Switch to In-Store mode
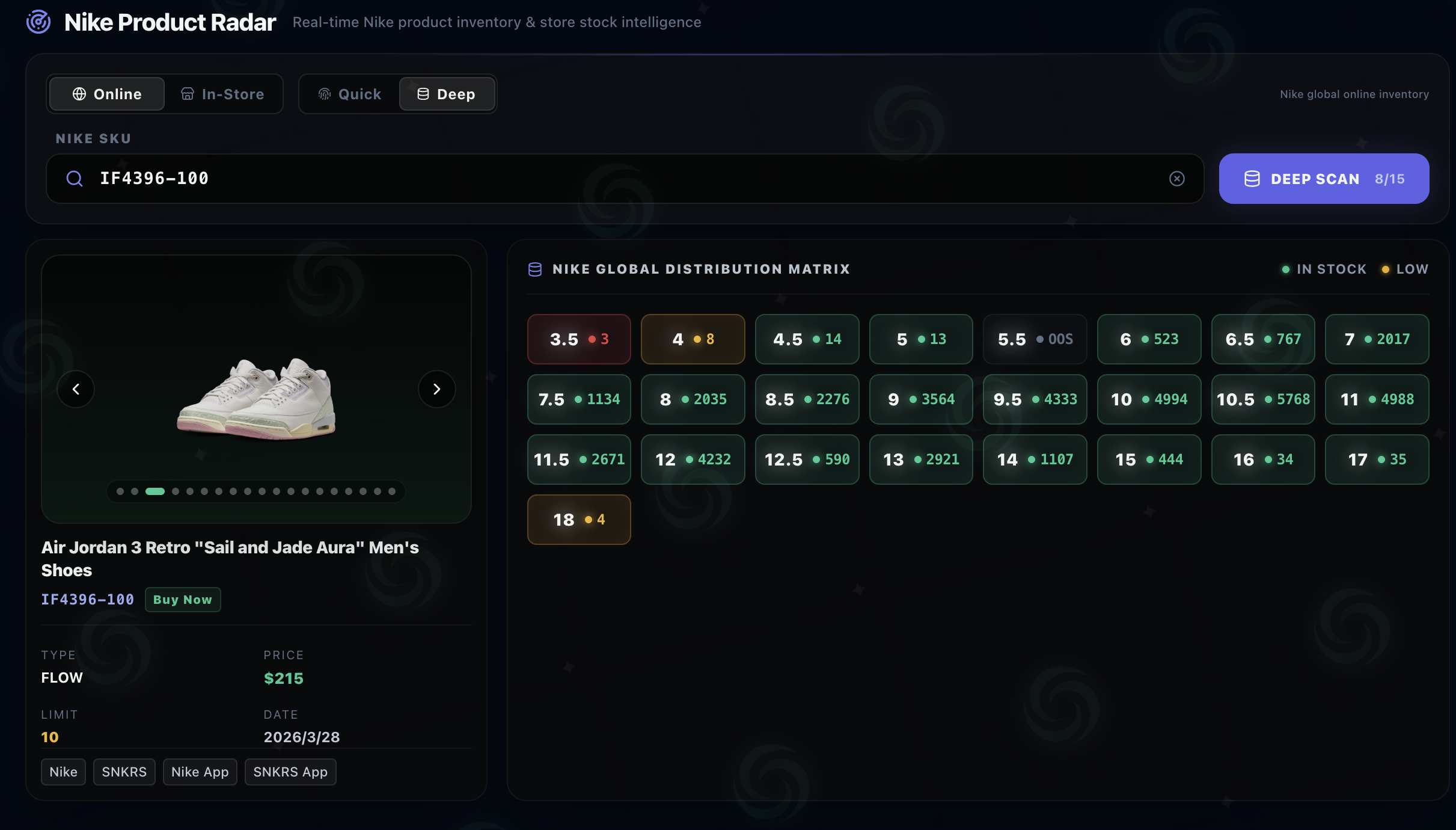The image size is (1456, 830). (x=223, y=94)
